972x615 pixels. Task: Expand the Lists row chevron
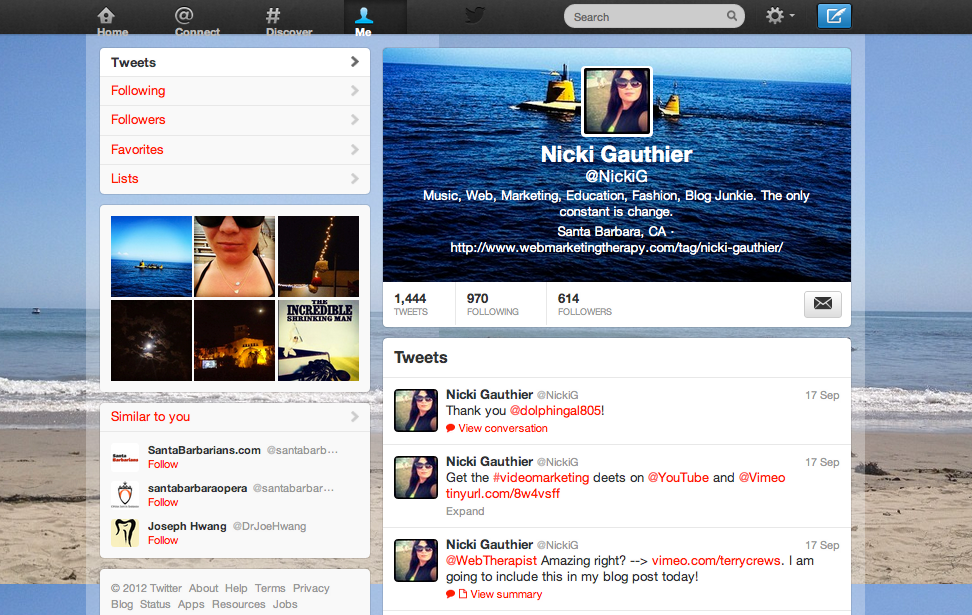point(355,179)
